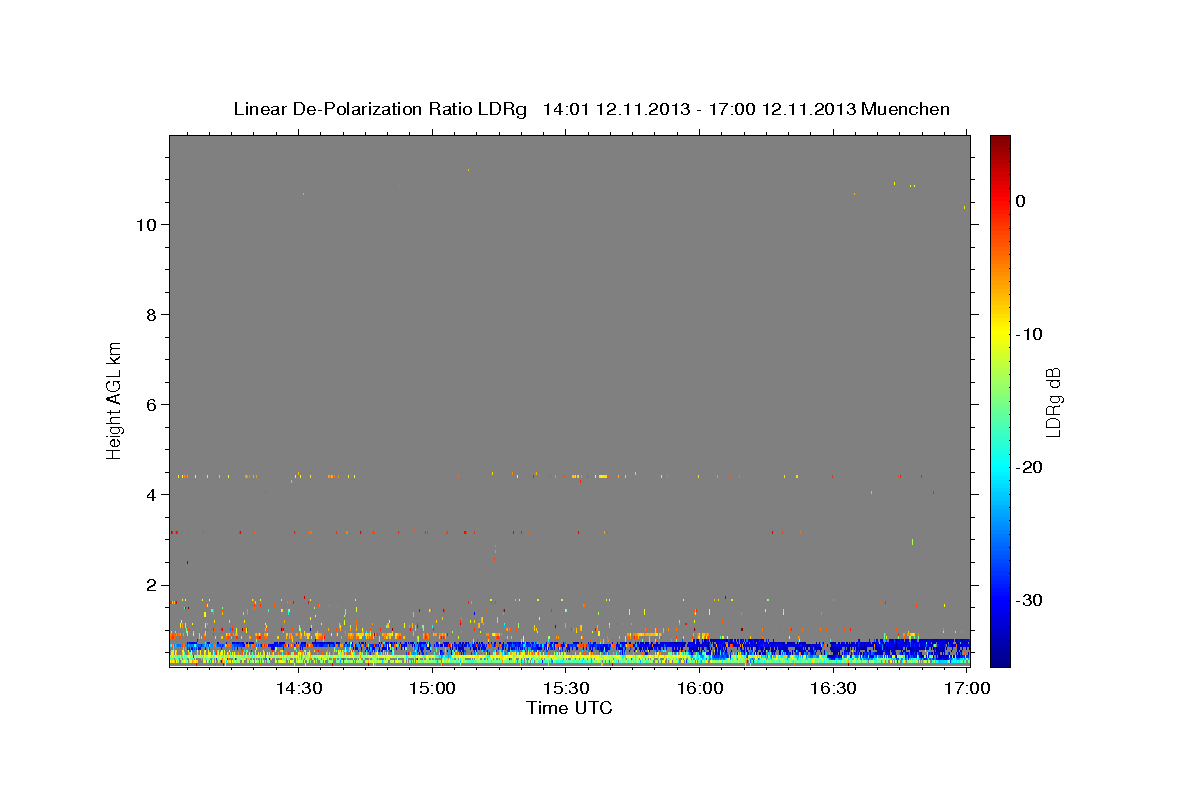Click the "15:00" time tick label
1200x800 pixels.
coord(432,688)
